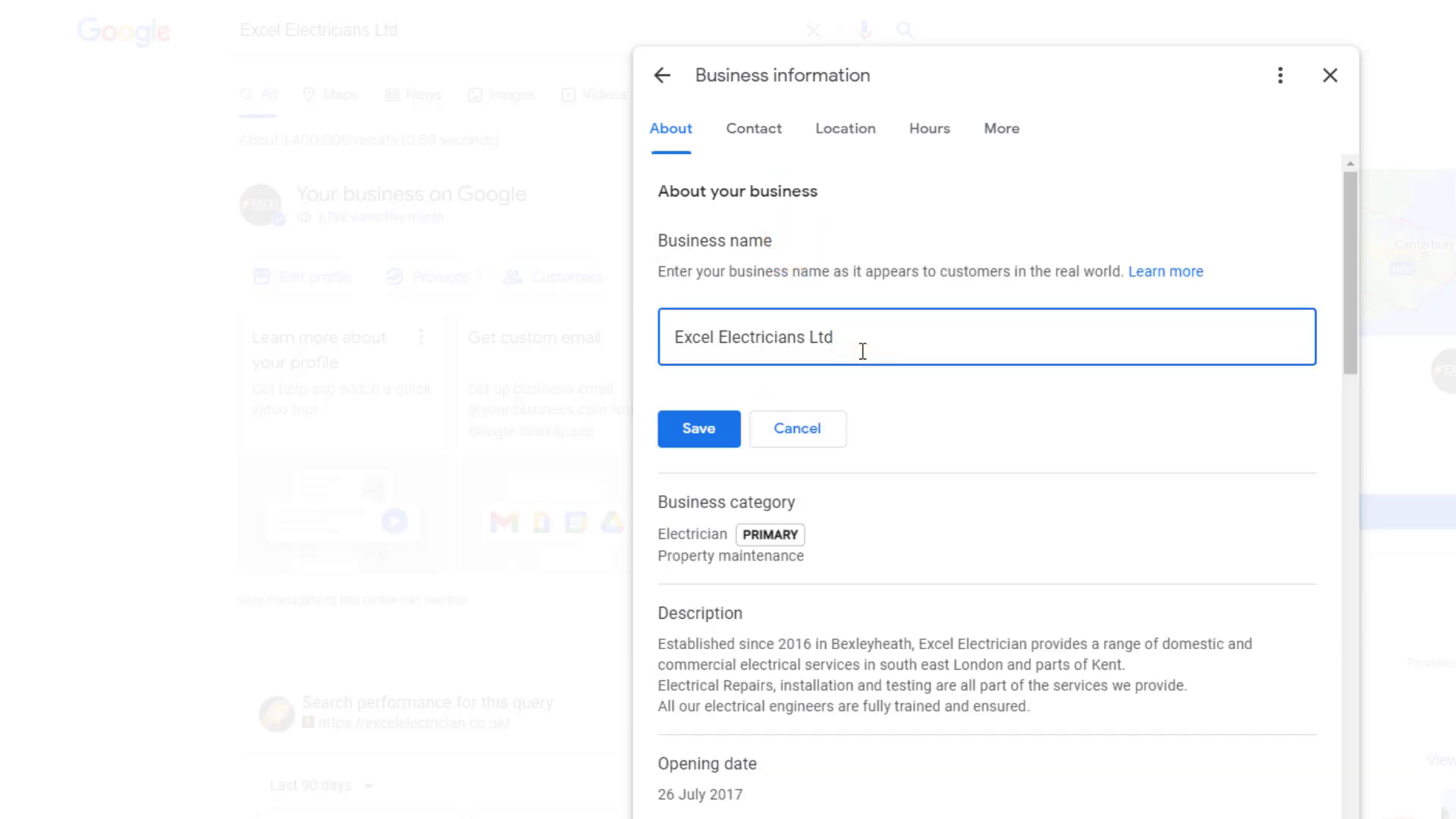Switch to the About tab
This screenshot has height=819, width=1456.
click(670, 128)
